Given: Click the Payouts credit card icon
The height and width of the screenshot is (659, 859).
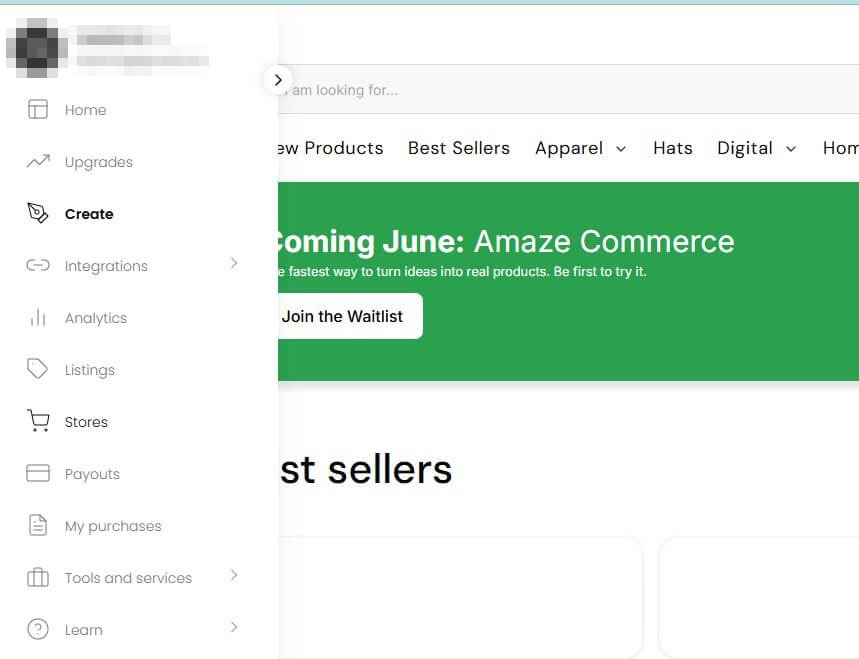Looking at the screenshot, I should tap(38, 473).
